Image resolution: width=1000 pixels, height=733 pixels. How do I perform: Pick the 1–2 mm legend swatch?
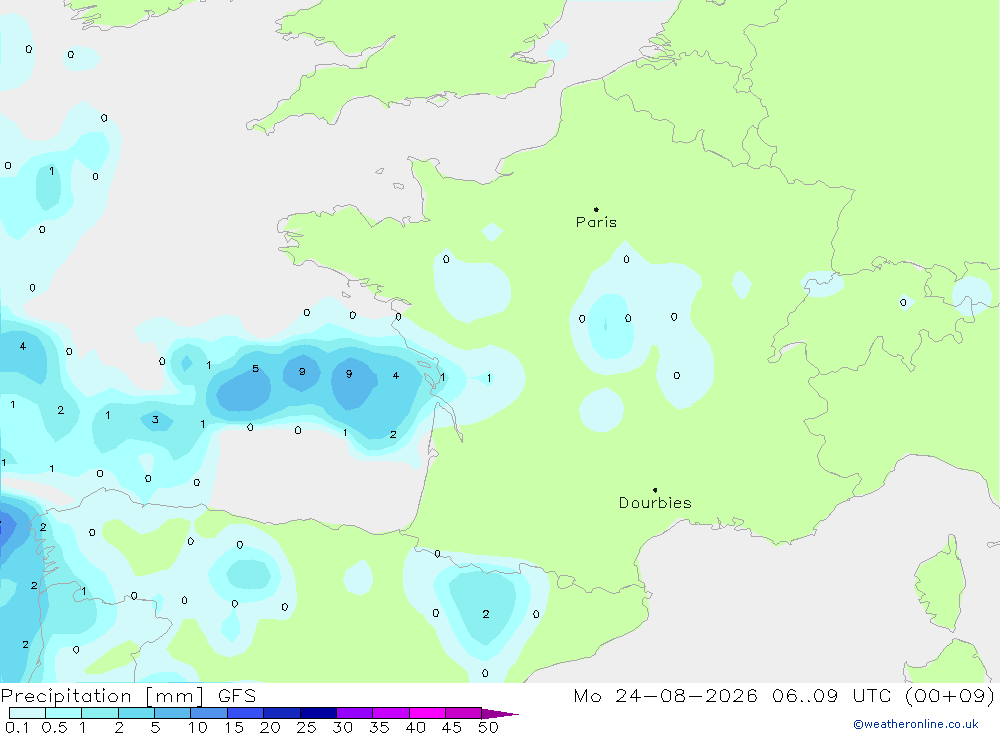point(99,713)
